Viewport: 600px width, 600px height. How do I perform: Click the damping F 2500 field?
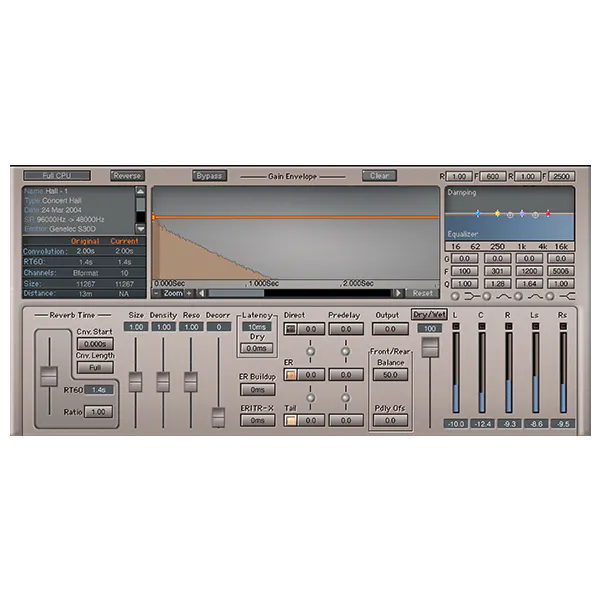tap(561, 176)
